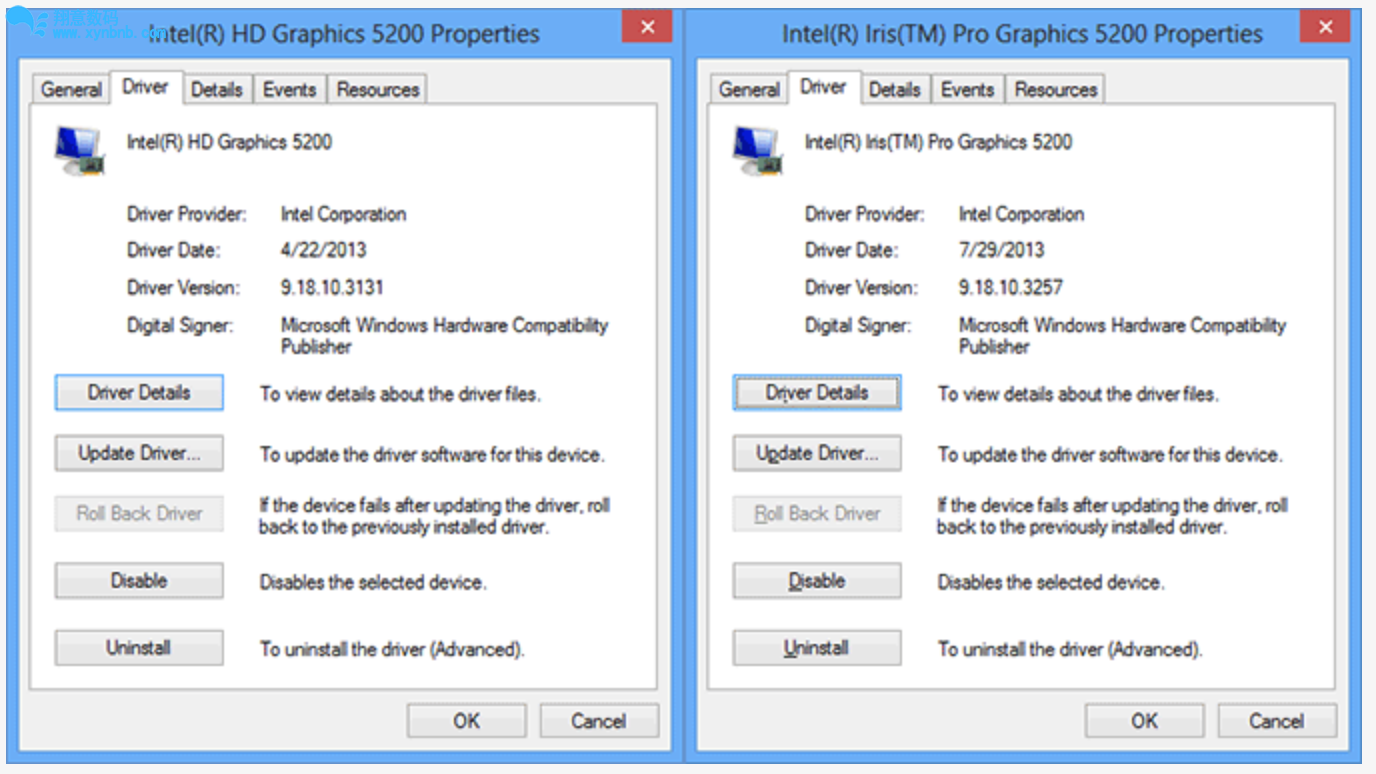
Task: Open General tab in HD Graphics 5200 window
Action: point(71,89)
